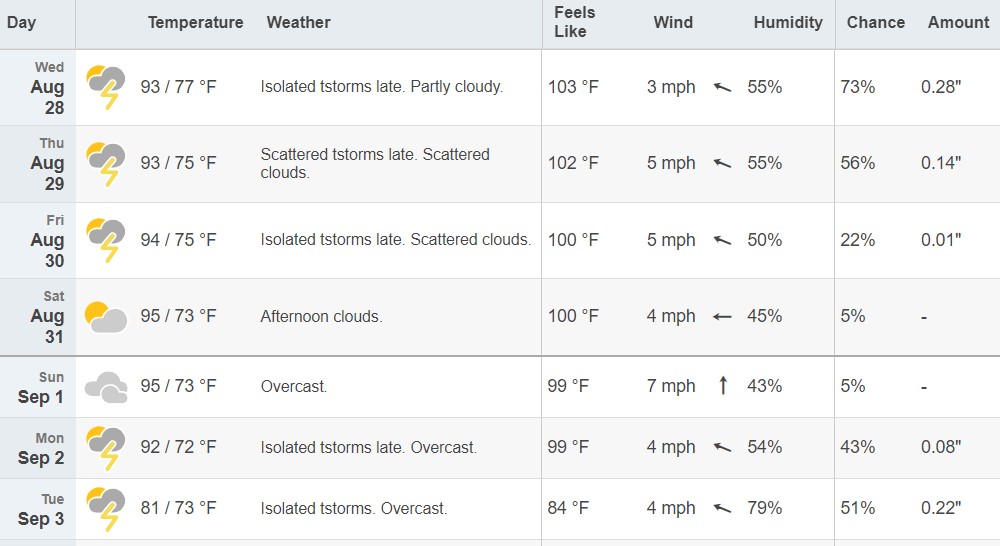Click the 'Afternoon clouds.' weather description
Image resolution: width=1000 pixels, height=546 pixels.
[x=321, y=316]
